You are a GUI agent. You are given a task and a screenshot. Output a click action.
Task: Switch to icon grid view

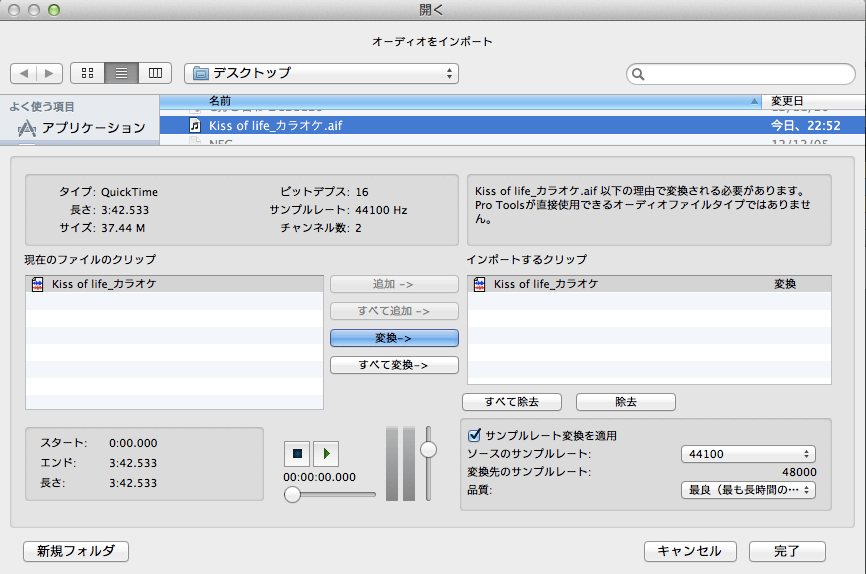point(87,73)
